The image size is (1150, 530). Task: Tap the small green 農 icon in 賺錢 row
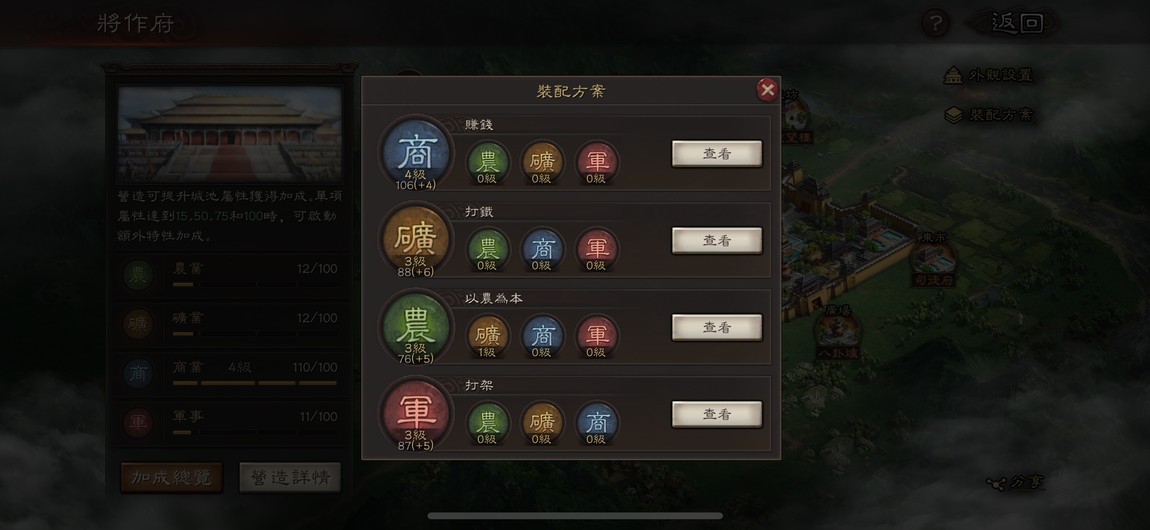point(487,162)
